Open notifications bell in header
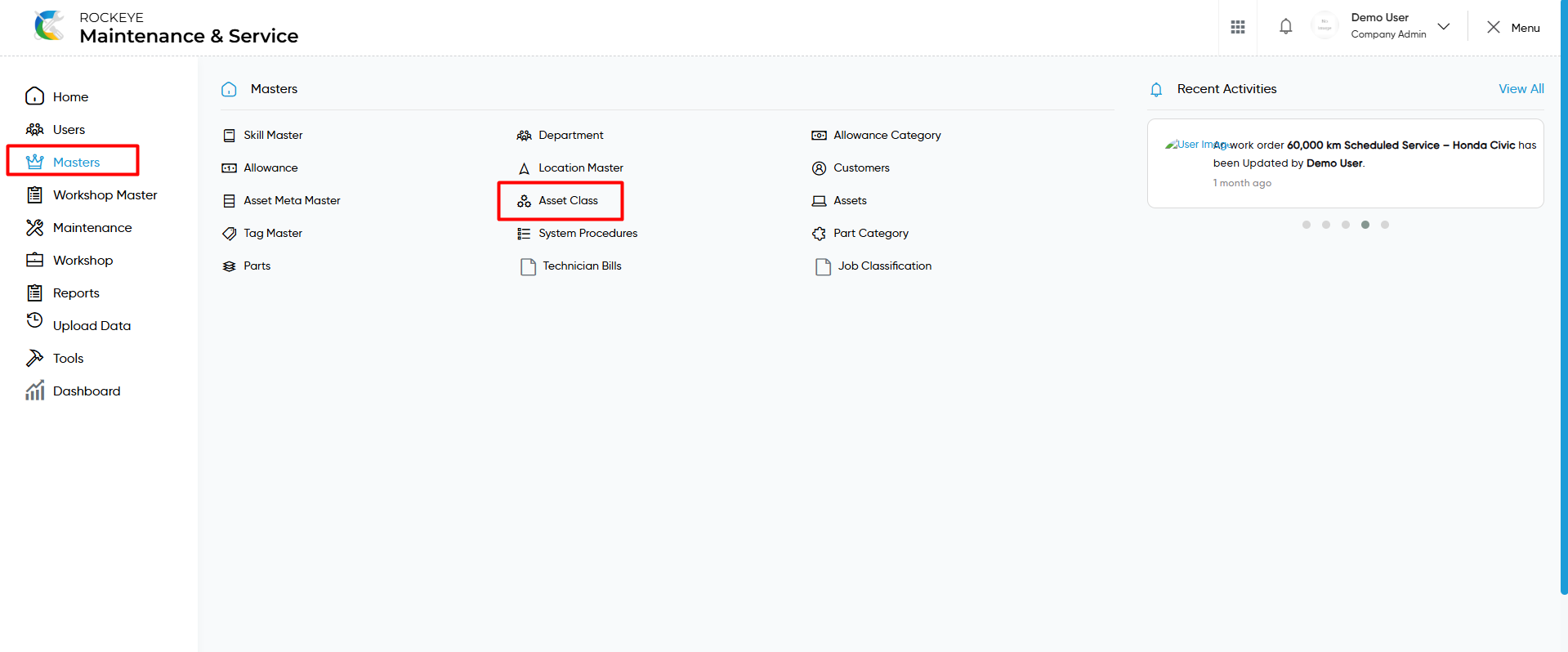 (x=1285, y=27)
